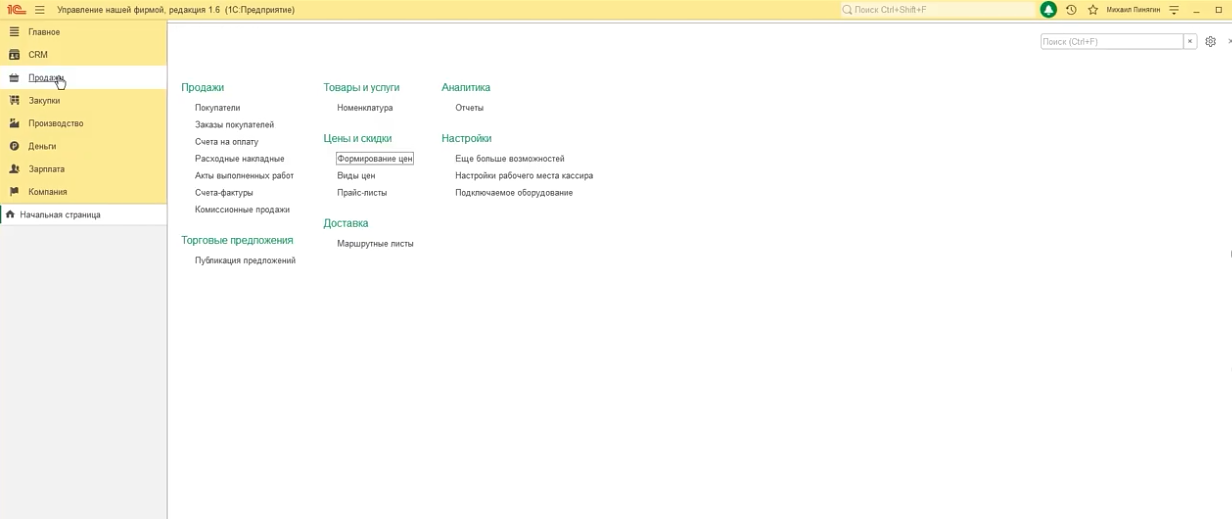1232x519 pixels.
Task: Open Формирование цен
Action: point(374,159)
